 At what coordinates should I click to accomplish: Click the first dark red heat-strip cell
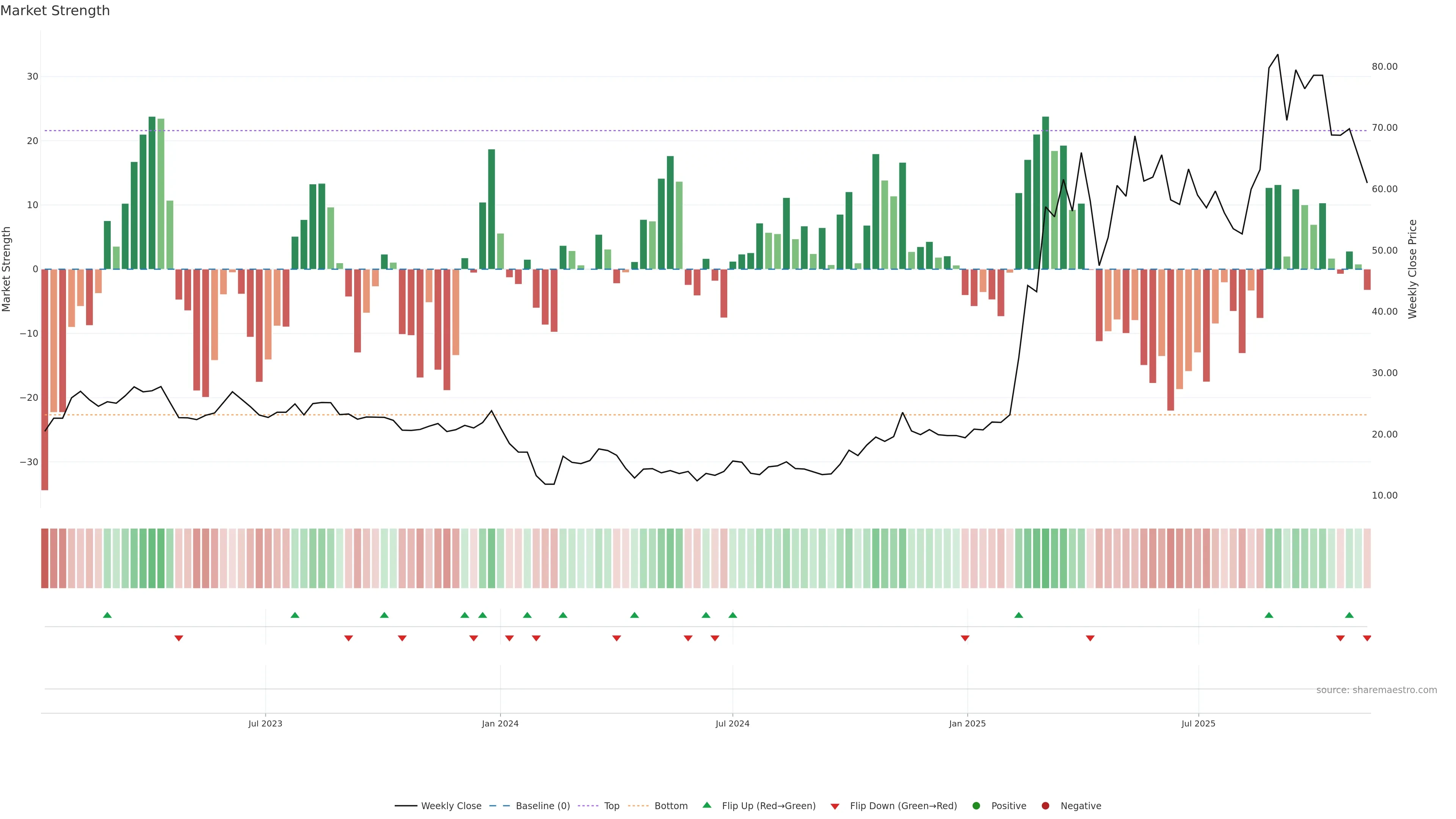tap(45, 559)
